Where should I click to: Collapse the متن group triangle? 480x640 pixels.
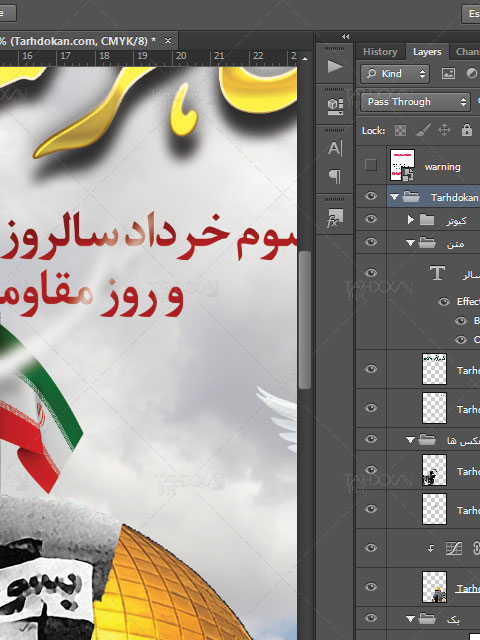(410, 243)
